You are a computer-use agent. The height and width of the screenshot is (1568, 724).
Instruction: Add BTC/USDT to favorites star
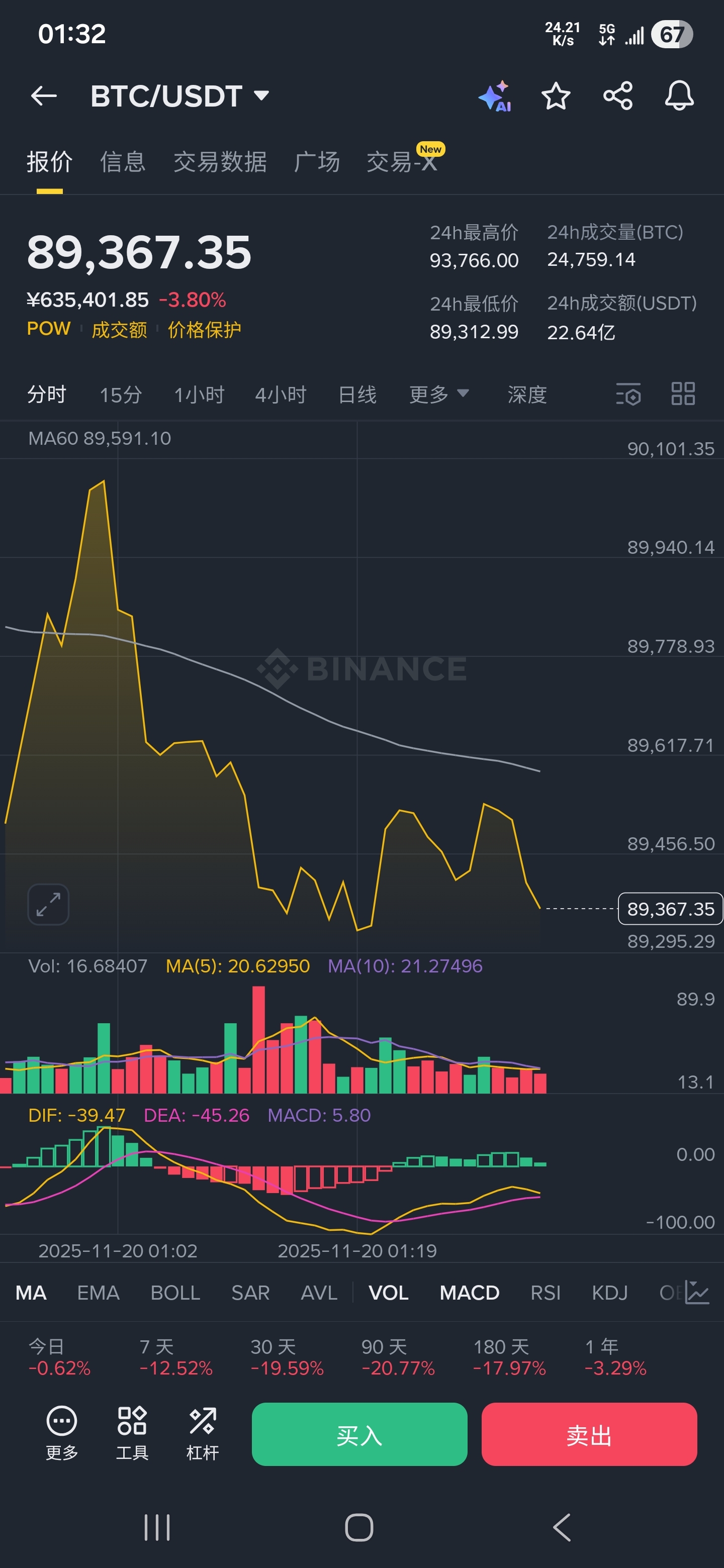pos(556,96)
